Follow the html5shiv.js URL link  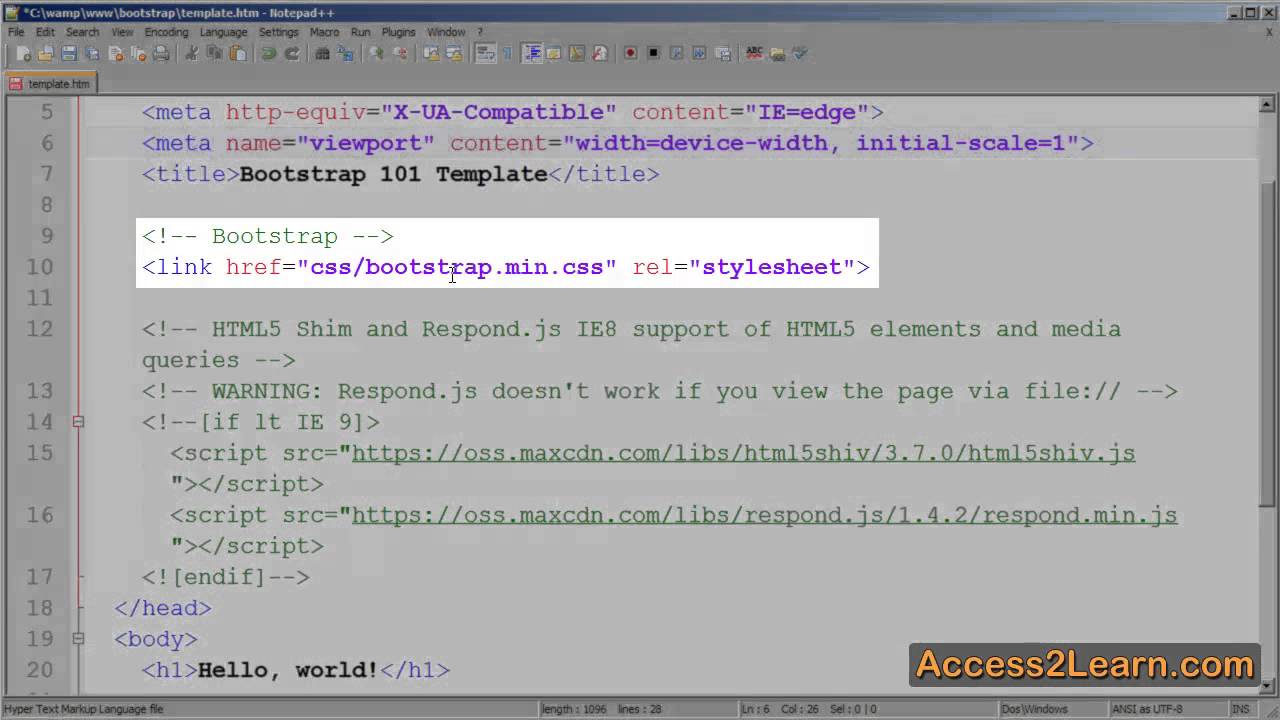[743, 453]
